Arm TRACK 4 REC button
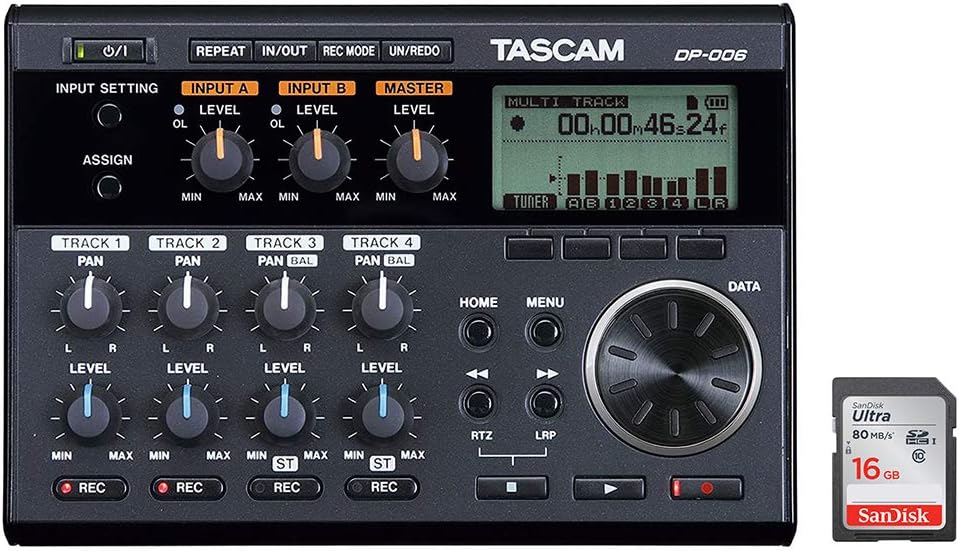959x551 pixels. point(382,488)
